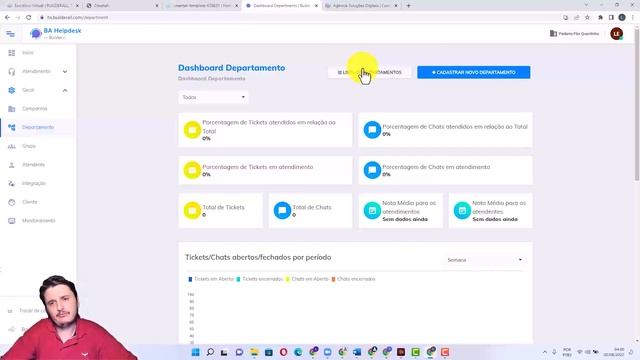Open the Atendente person icon
The image size is (640, 360).
click(12, 164)
